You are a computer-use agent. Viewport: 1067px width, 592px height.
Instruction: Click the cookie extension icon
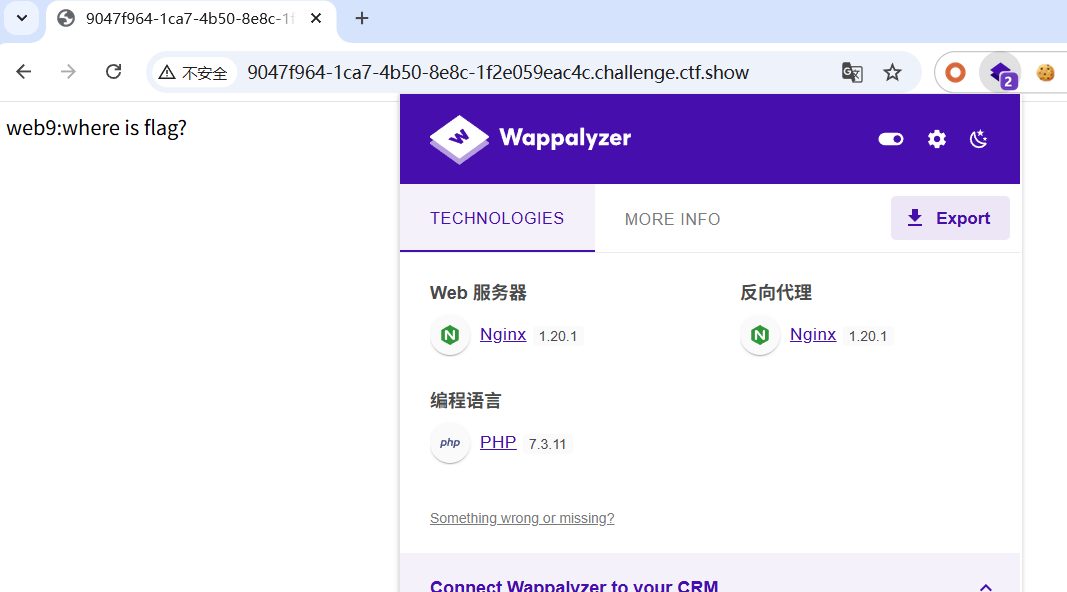pyautogui.click(x=1045, y=72)
